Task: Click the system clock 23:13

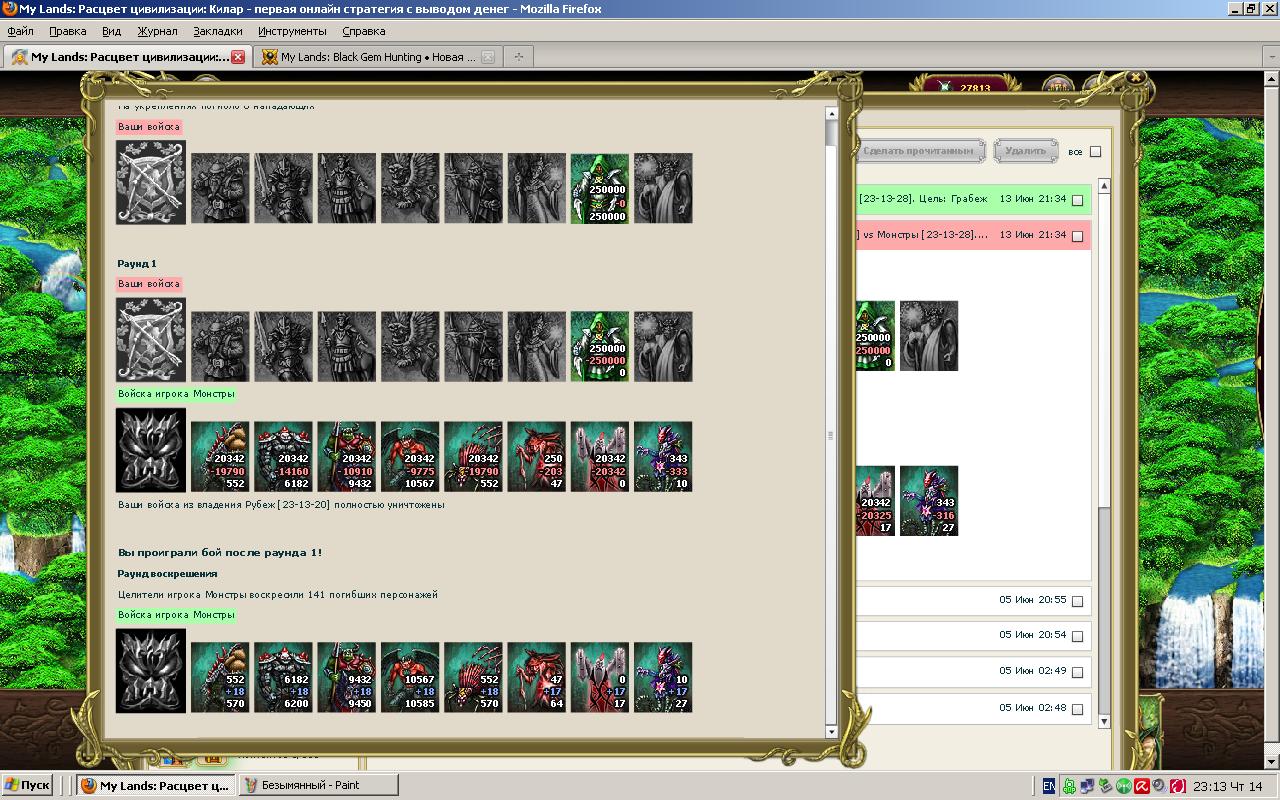Action: [1229, 786]
